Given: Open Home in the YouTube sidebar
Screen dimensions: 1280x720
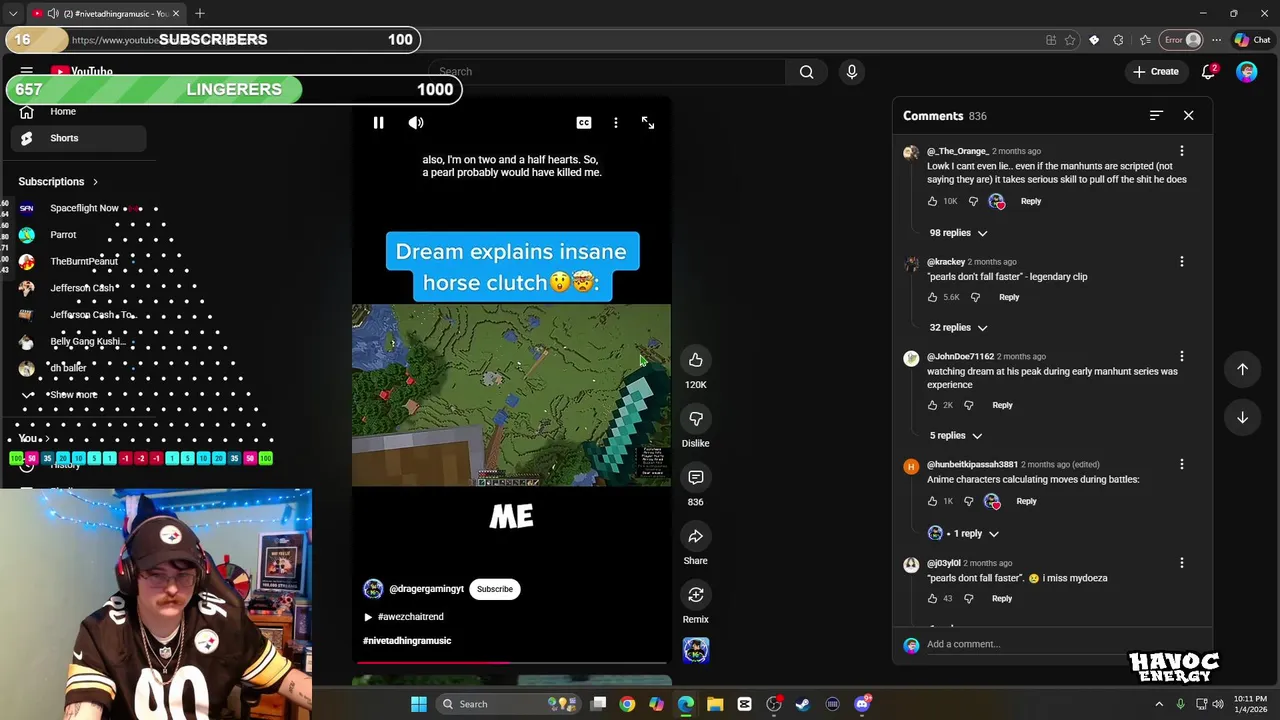Looking at the screenshot, I should [x=78, y=112].
